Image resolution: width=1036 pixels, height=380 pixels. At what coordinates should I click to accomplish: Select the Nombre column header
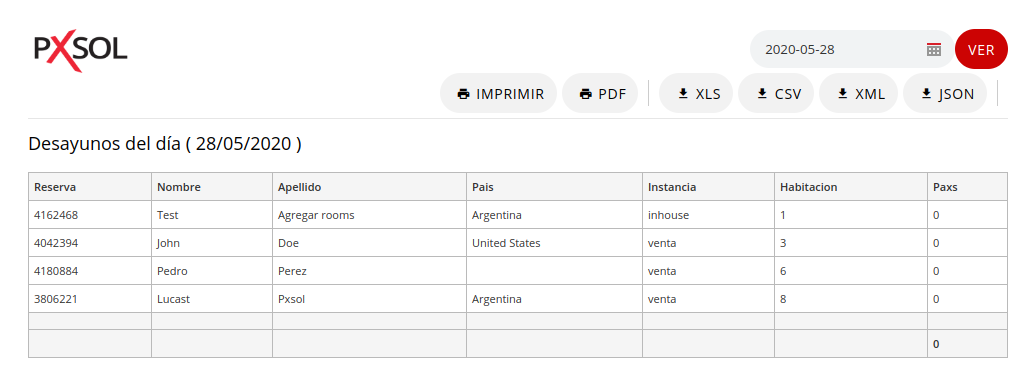(178, 187)
